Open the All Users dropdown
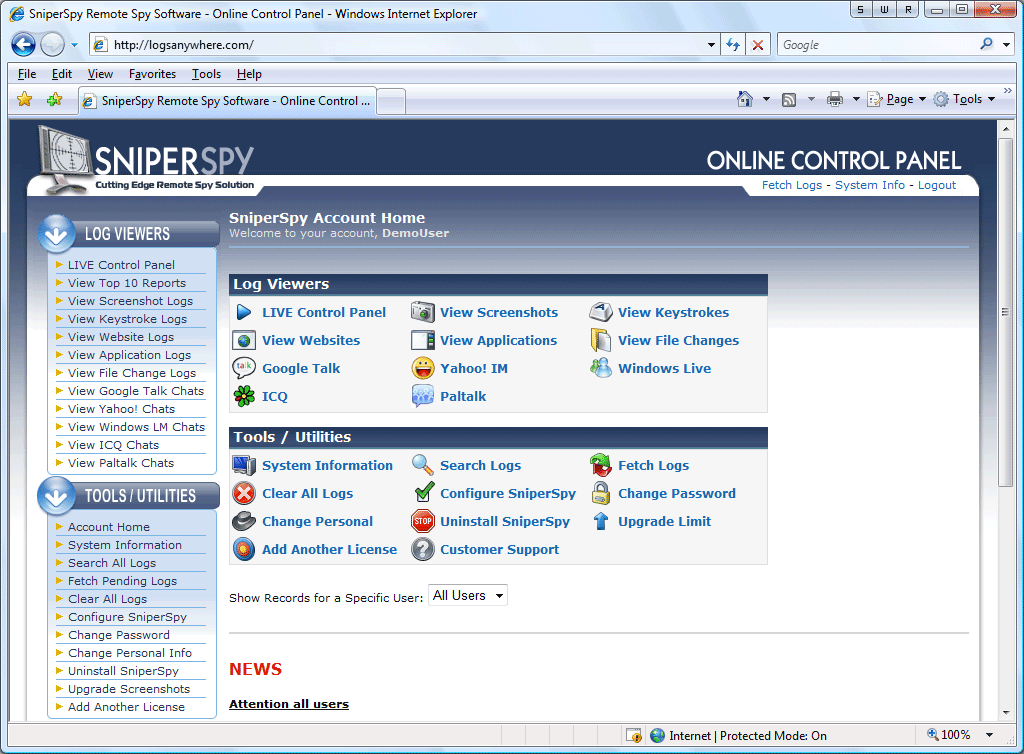The height and width of the screenshot is (754, 1024). 468,595
